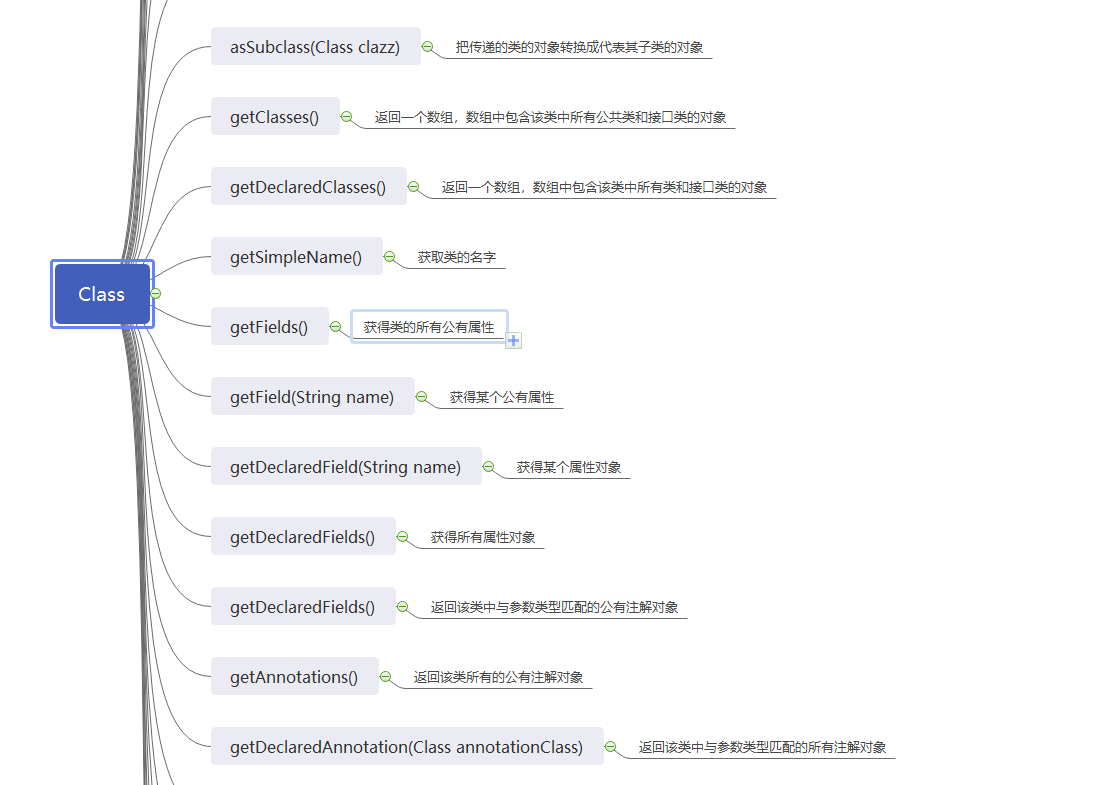The height and width of the screenshot is (785, 1112).
Task: Select the getClasses() node
Action: coord(275,117)
